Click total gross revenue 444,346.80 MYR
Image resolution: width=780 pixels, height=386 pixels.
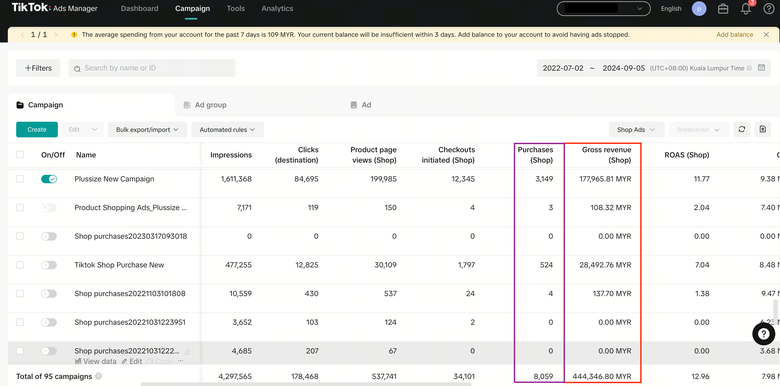[602, 377]
